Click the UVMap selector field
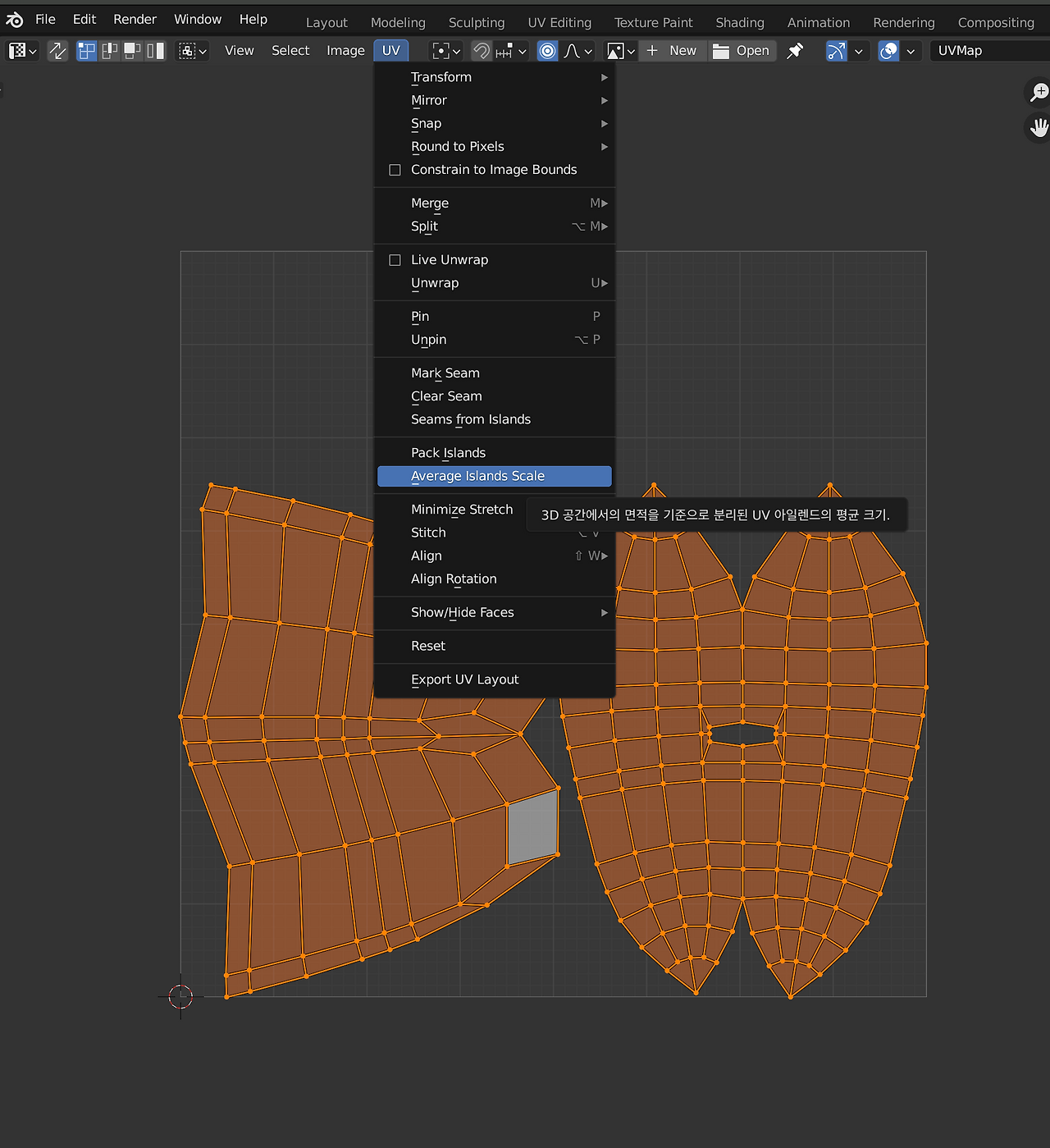Image resolution: width=1050 pixels, height=1148 pixels. click(989, 51)
